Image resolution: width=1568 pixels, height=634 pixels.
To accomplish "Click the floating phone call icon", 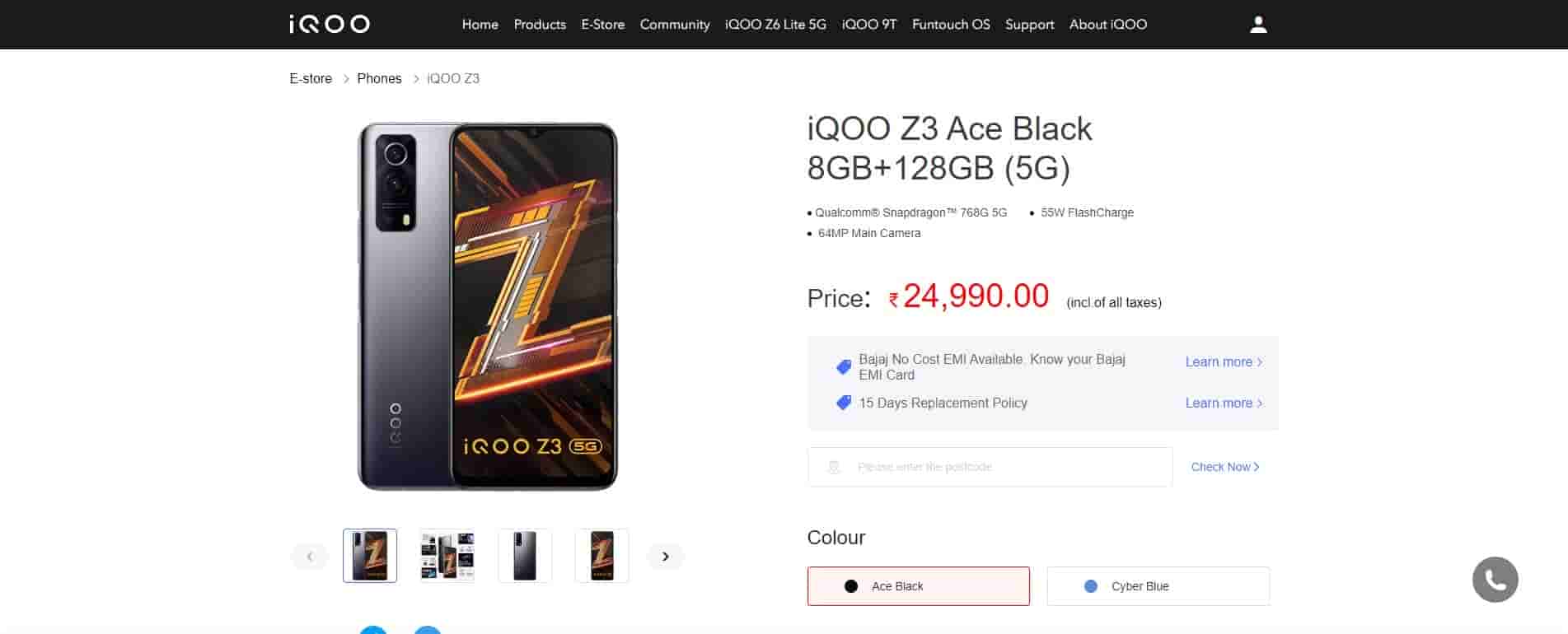I will point(1495,580).
